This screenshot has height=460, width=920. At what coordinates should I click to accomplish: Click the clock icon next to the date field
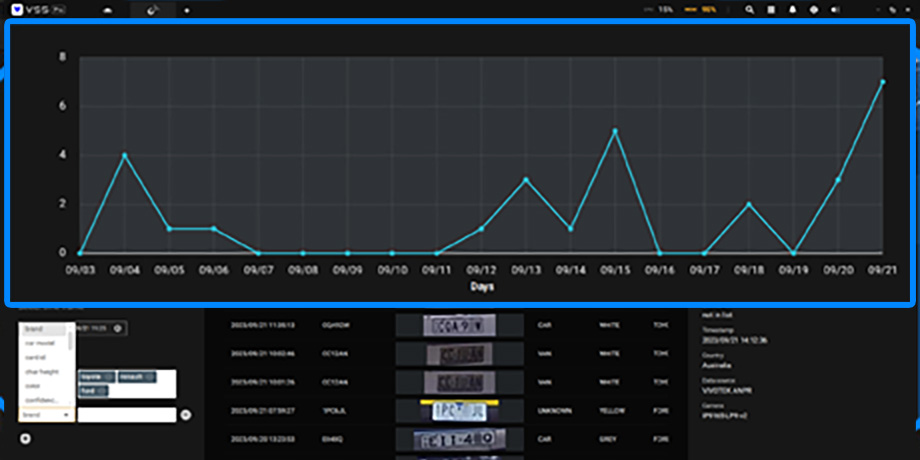coord(118,328)
